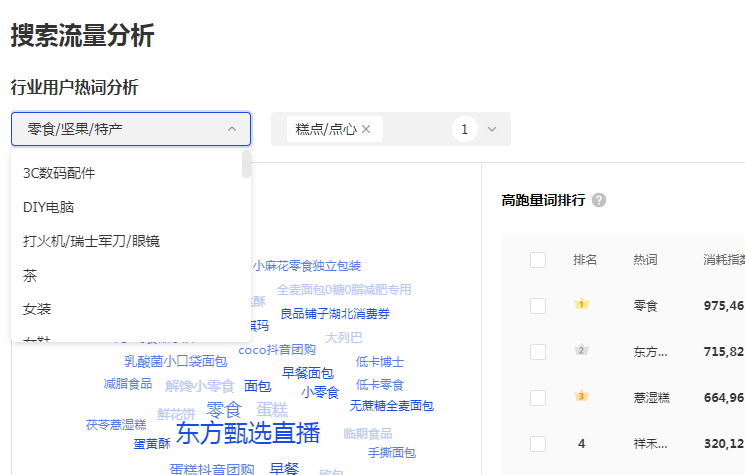Screen dimensions: 745x475
Task: Click 手撕面包 in the word cloud
Action: [x=392, y=453]
